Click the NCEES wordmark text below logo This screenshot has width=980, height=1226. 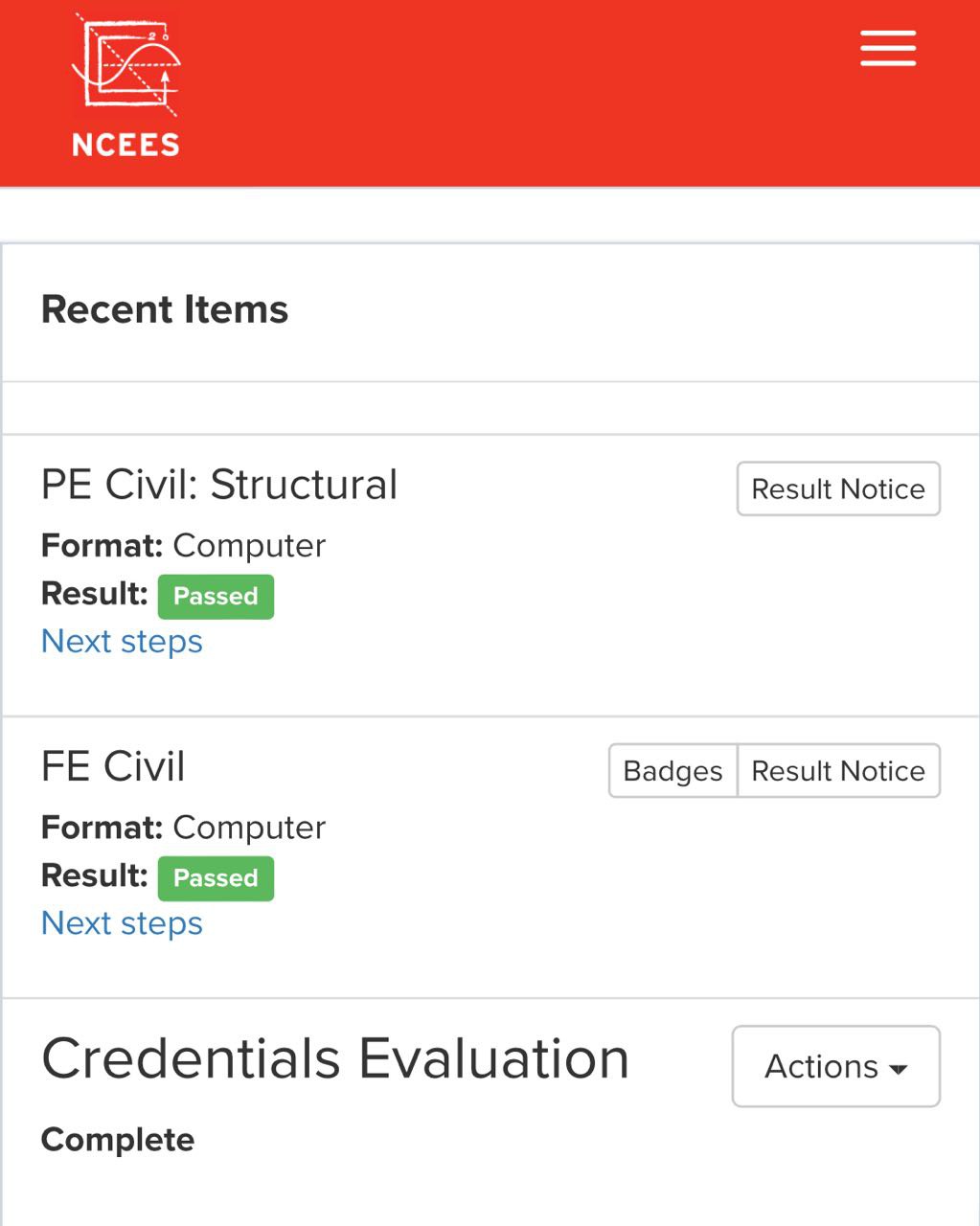125,145
